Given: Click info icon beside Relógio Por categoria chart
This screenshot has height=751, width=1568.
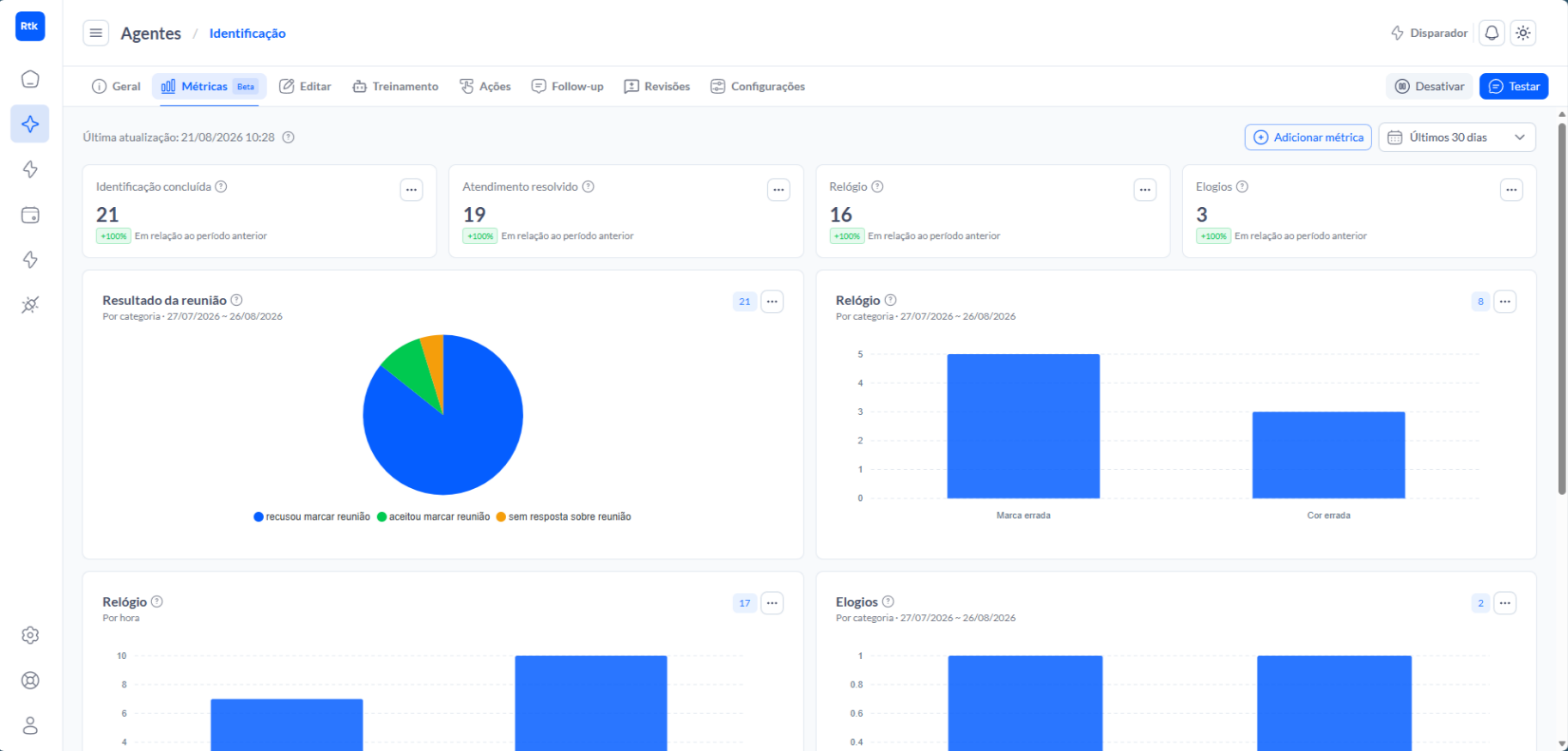Looking at the screenshot, I should pyautogui.click(x=890, y=300).
